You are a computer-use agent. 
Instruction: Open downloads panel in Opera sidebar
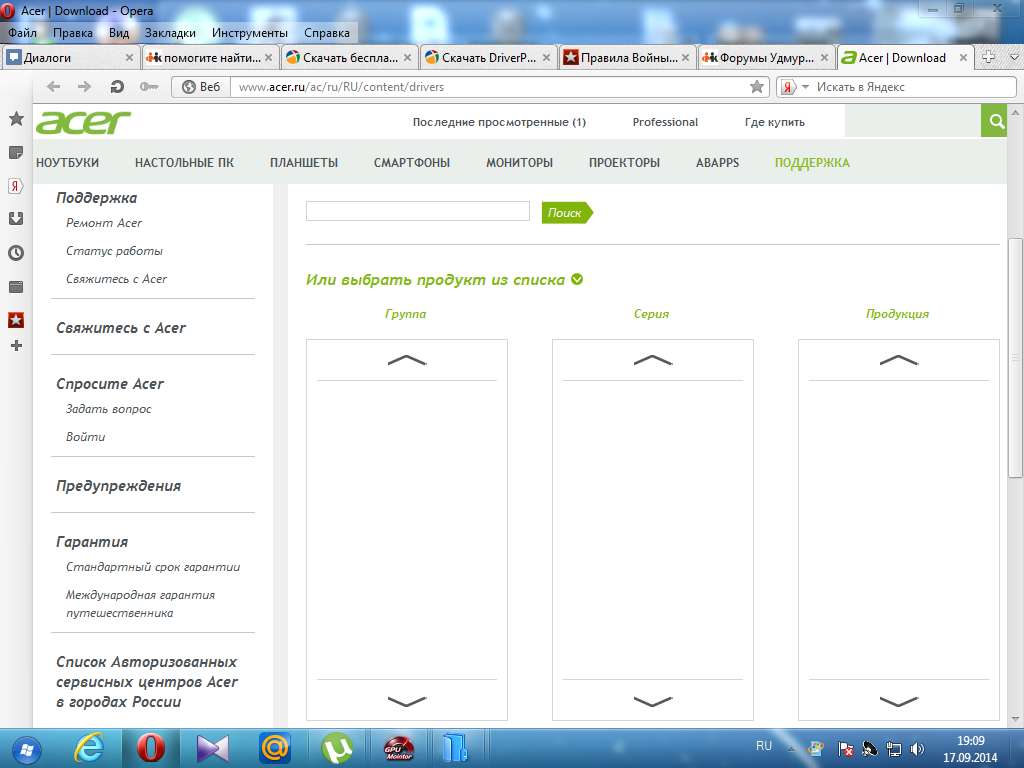[x=16, y=219]
